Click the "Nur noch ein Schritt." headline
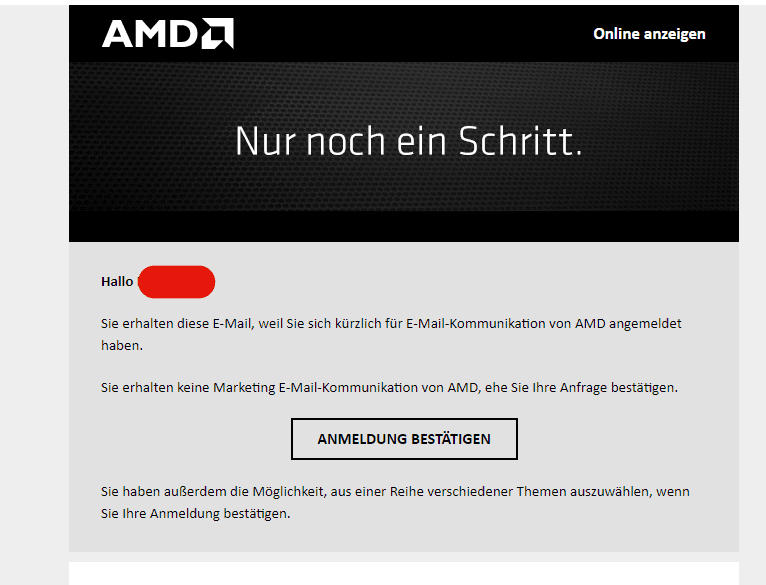 tap(409, 141)
